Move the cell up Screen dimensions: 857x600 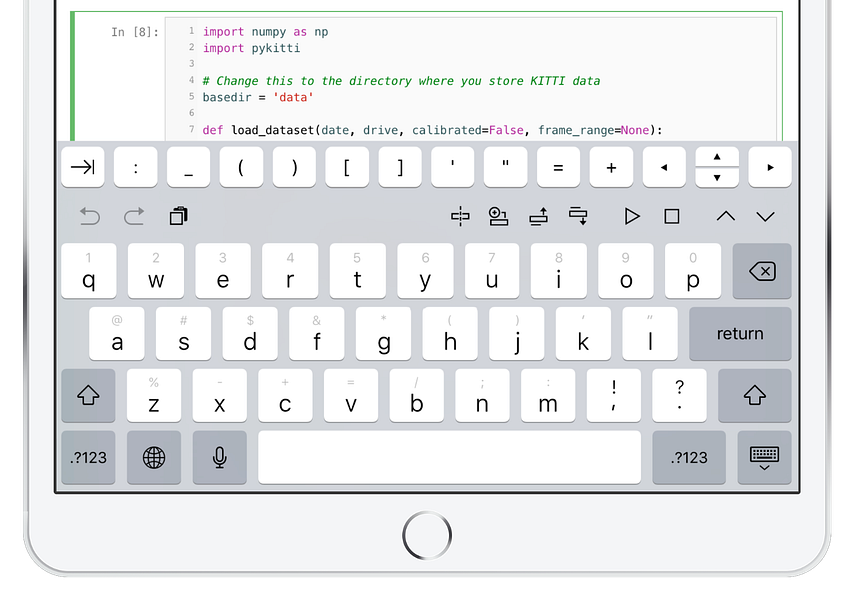tap(539, 216)
